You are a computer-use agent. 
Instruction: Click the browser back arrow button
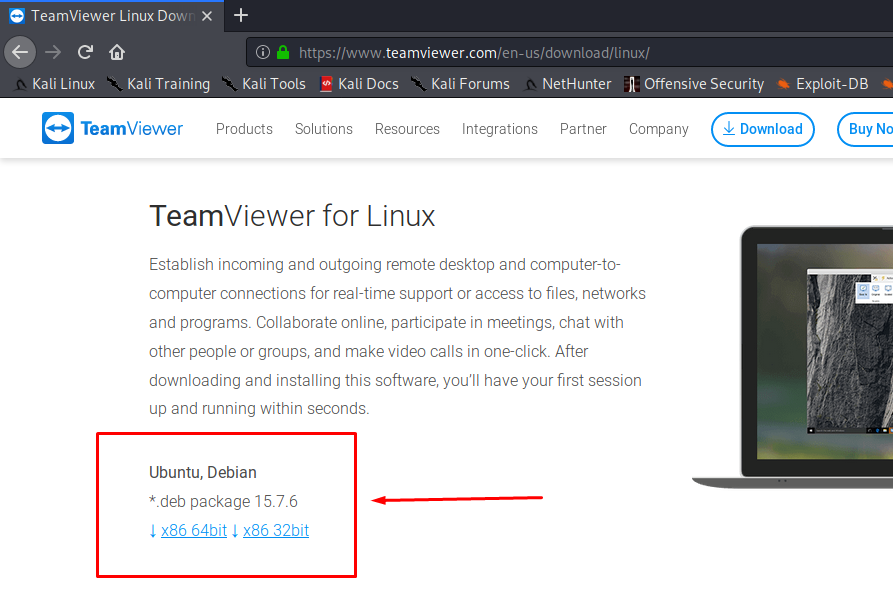coord(20,52)
